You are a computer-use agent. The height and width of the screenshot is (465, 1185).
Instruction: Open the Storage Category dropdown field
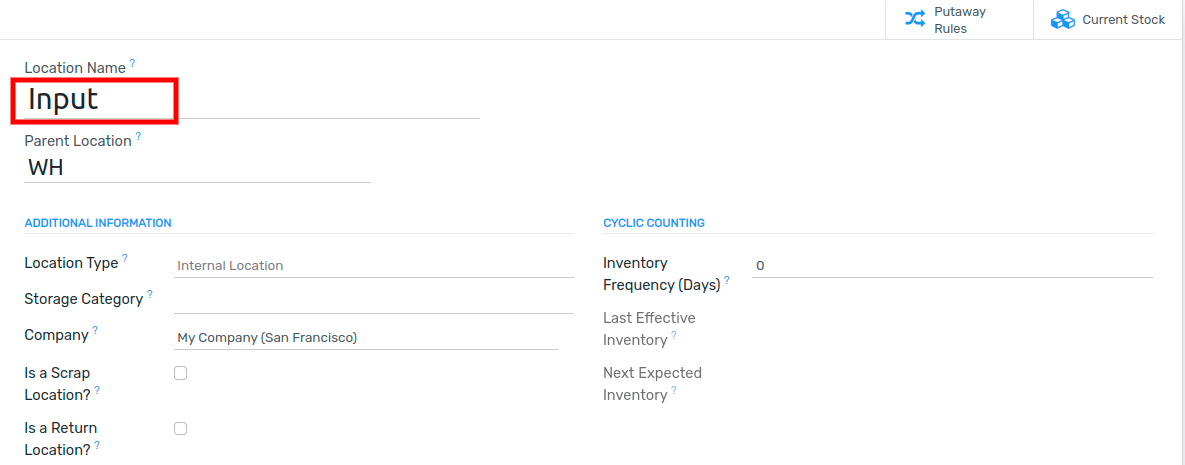coord(373,301)
